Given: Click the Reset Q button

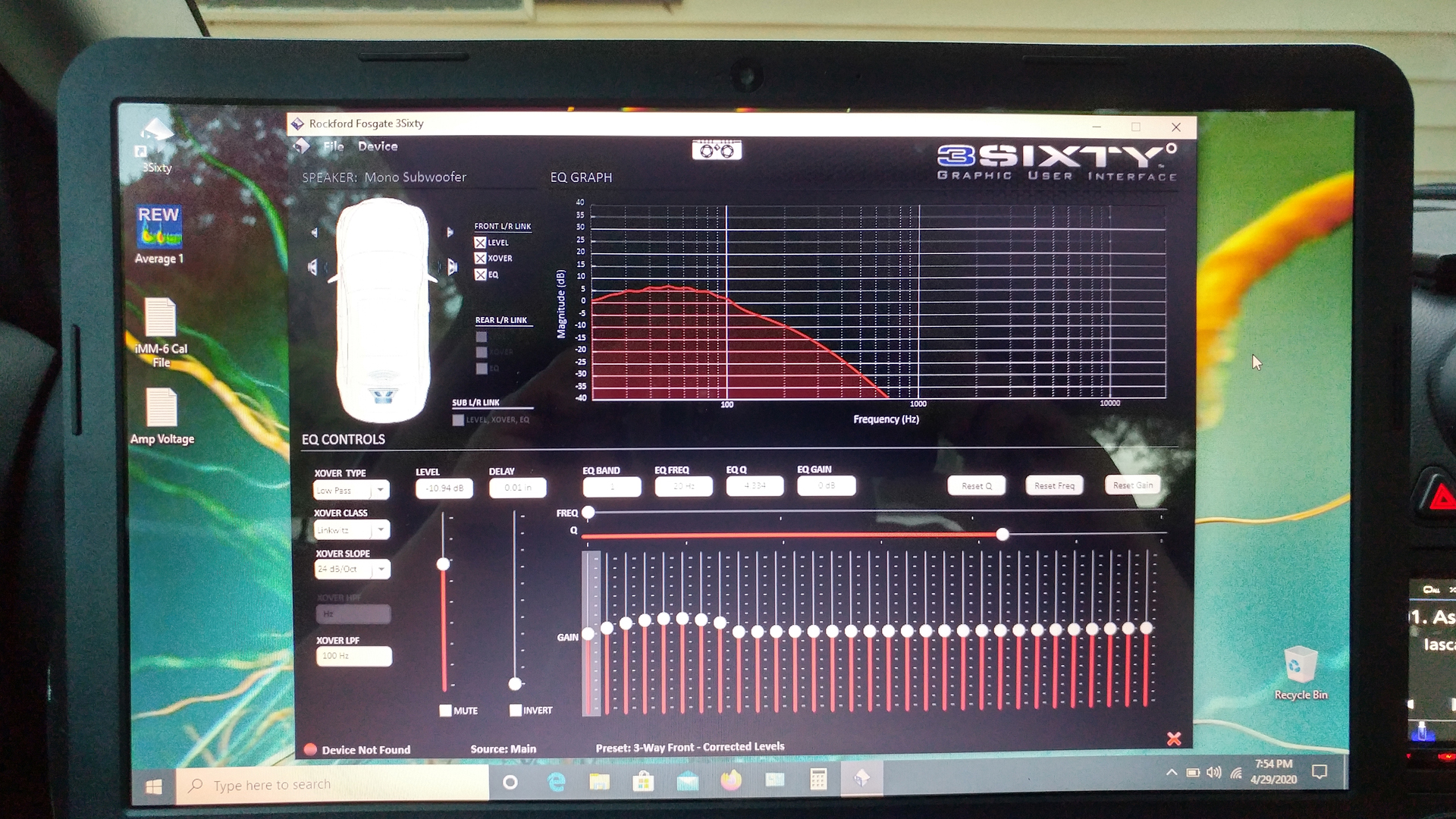Looking at the screenshot, I should point(977,486).
